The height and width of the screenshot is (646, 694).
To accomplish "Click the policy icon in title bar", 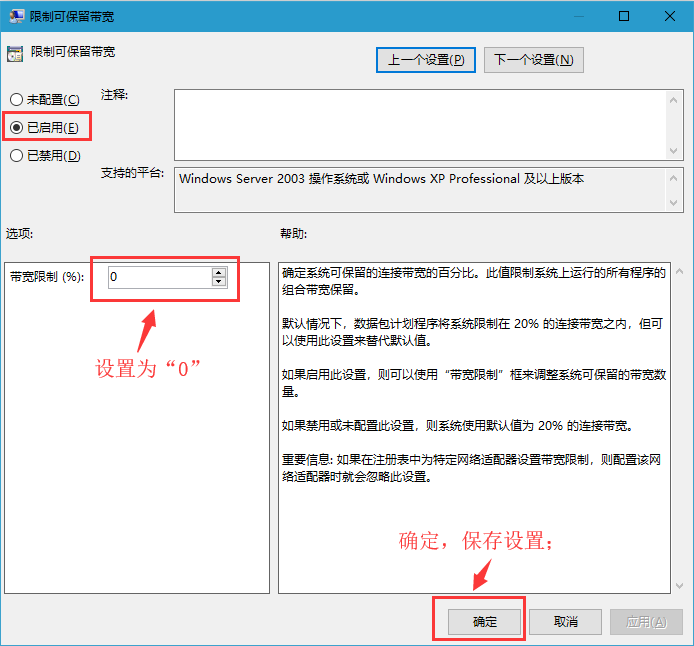I will 16,17.
